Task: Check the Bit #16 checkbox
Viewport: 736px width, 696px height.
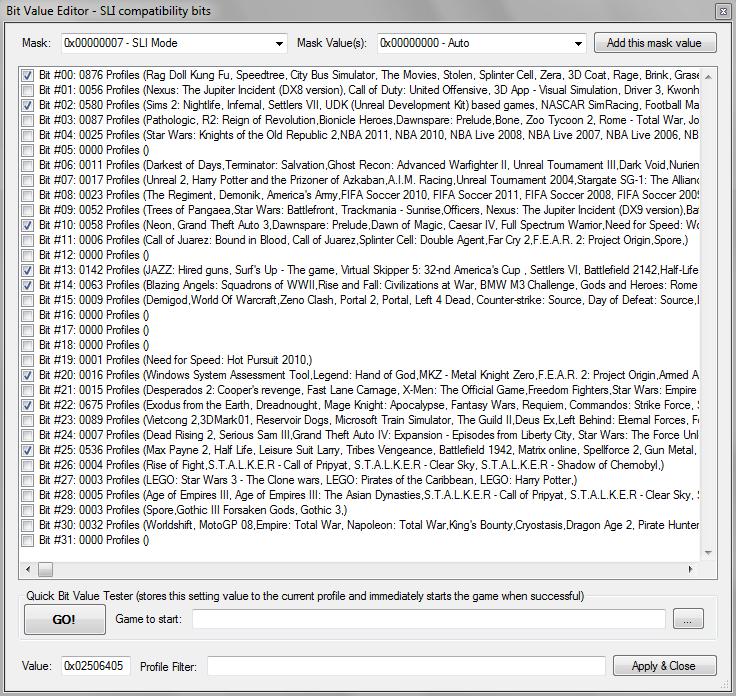Action: coord(28,315)
